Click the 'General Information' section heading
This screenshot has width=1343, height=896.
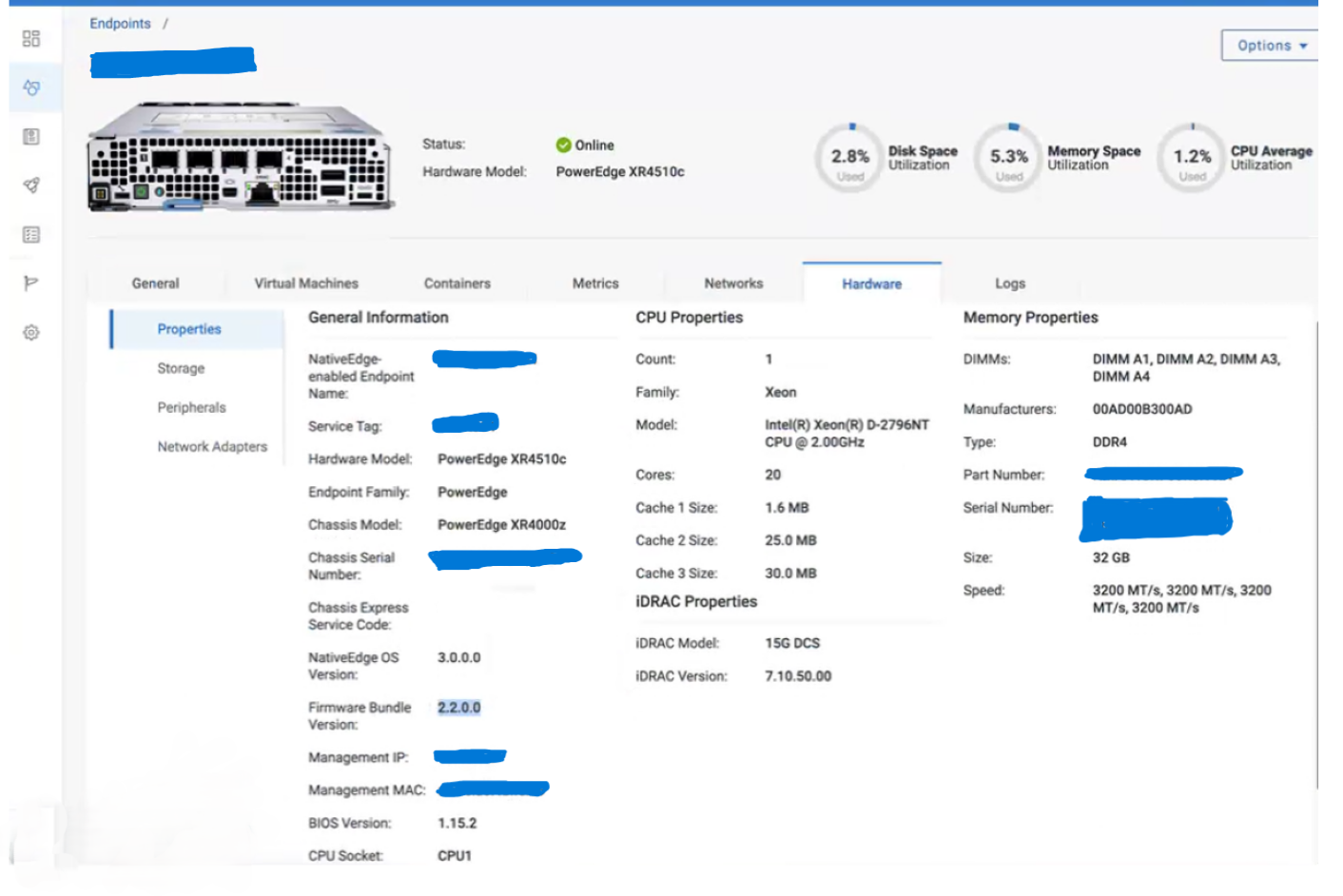(379, 318)
